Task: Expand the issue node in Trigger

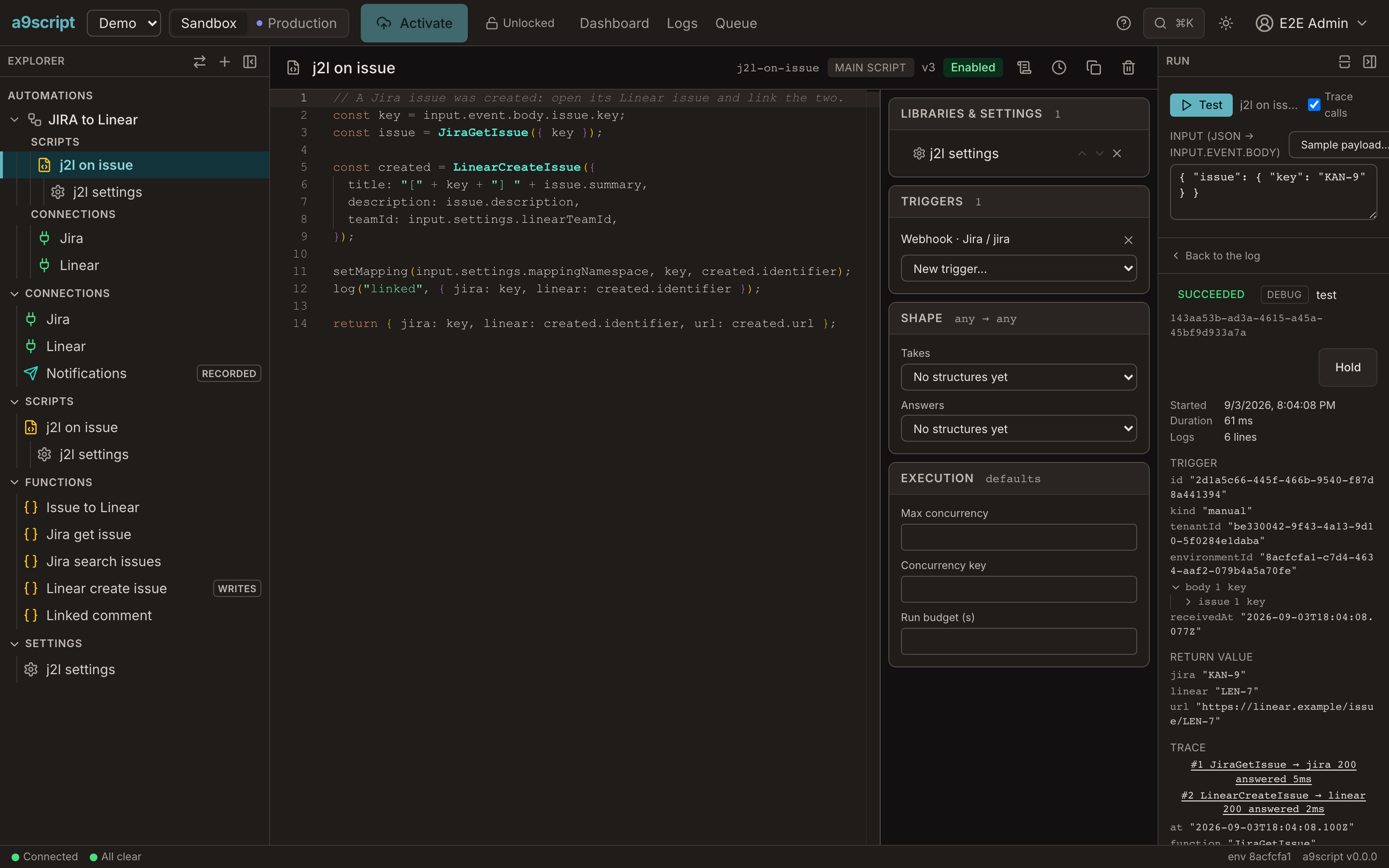Action: pos(1188,602)
